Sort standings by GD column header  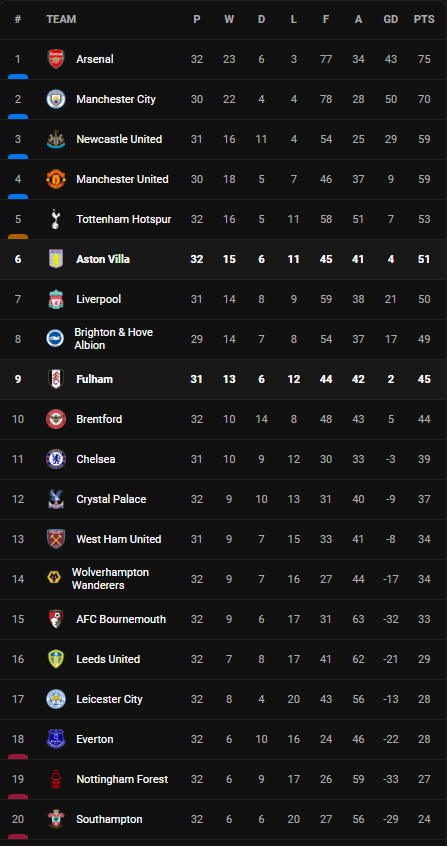pos(390,19)
